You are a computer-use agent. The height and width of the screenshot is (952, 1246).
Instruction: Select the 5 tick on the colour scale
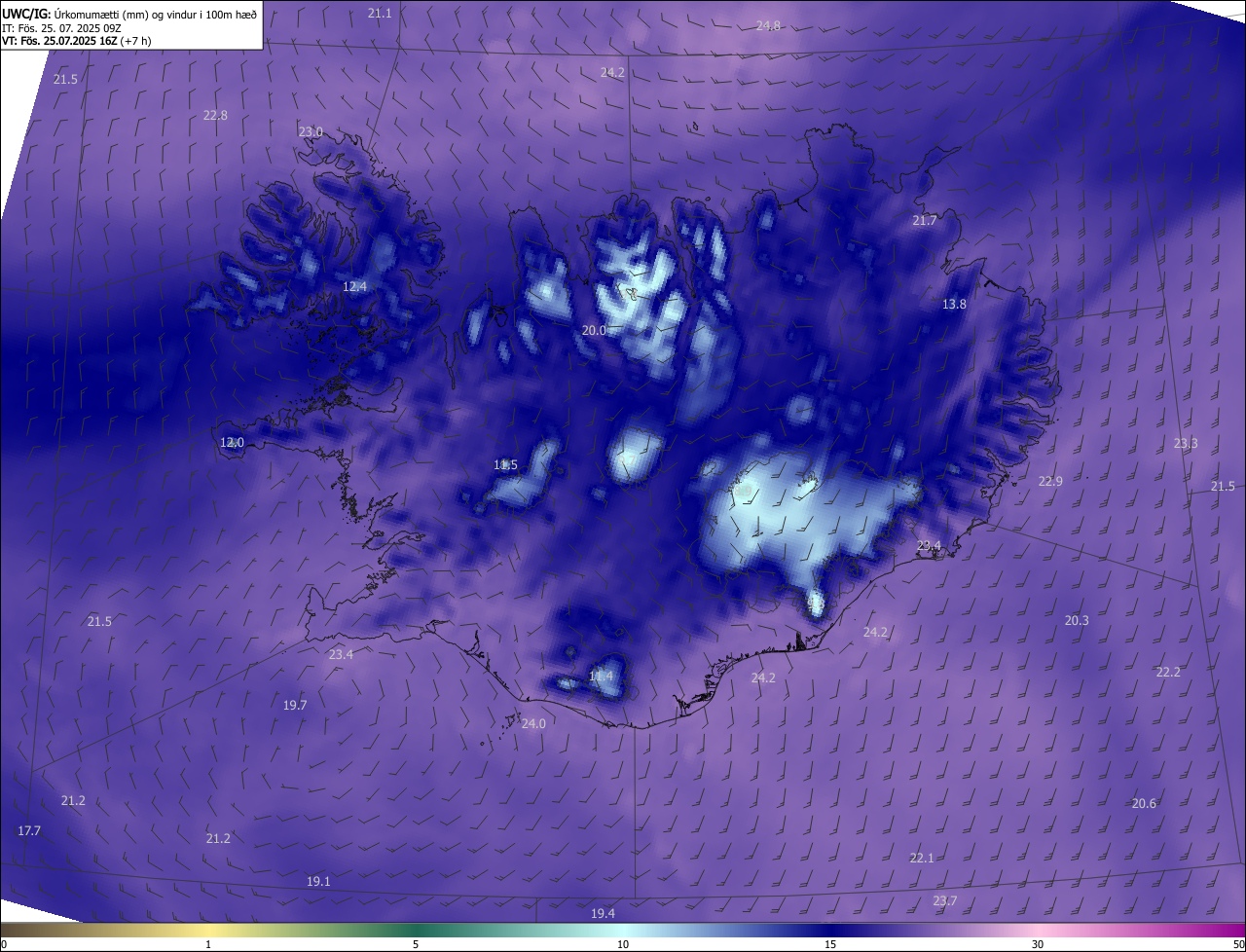point(416,944)
